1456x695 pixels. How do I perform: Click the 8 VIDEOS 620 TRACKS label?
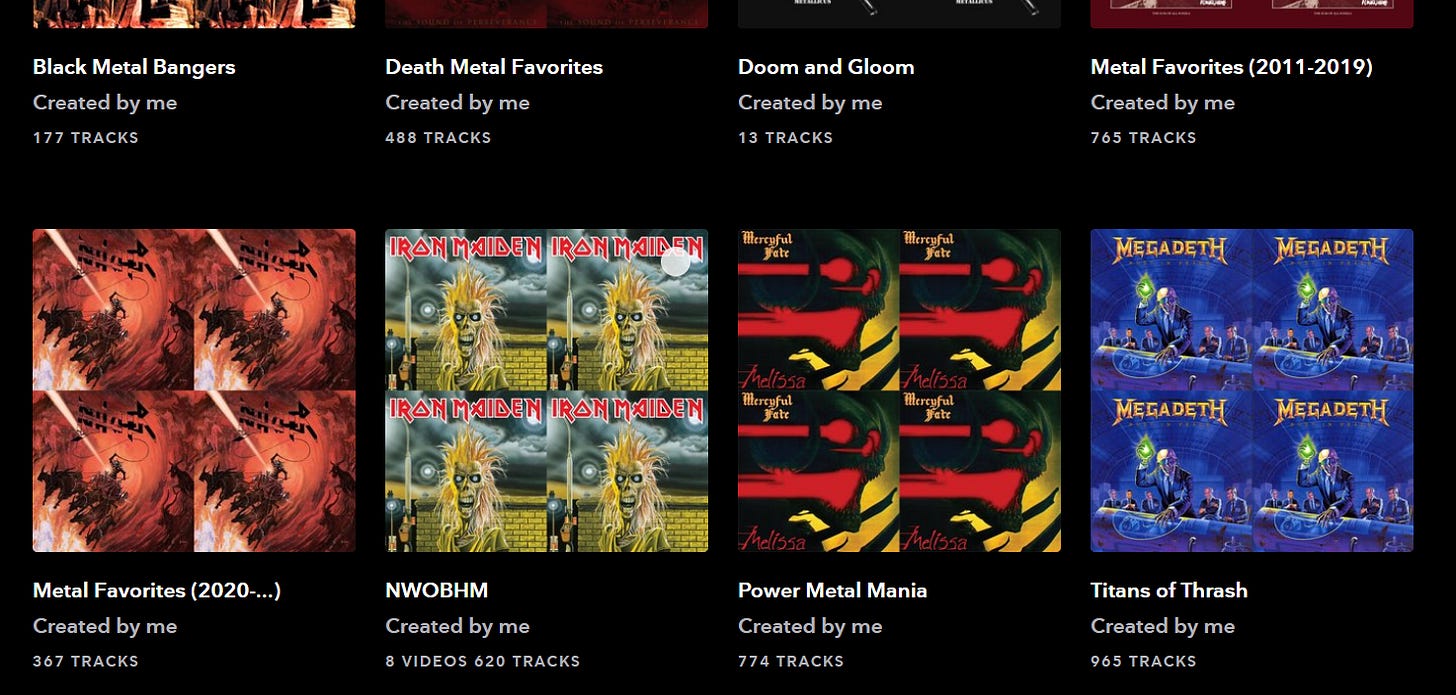[x=483, y=661]
